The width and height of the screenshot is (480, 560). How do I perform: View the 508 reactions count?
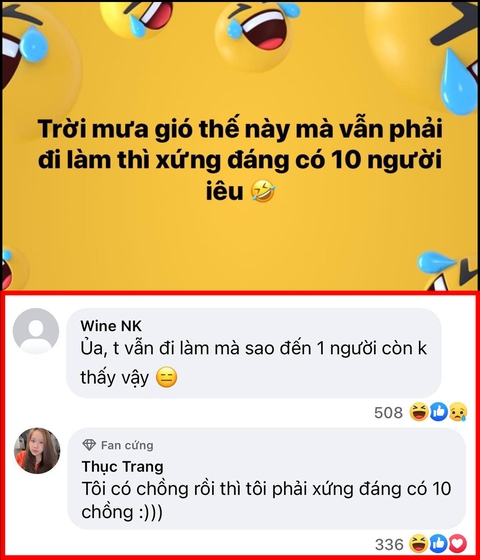(x=388, y=412)
